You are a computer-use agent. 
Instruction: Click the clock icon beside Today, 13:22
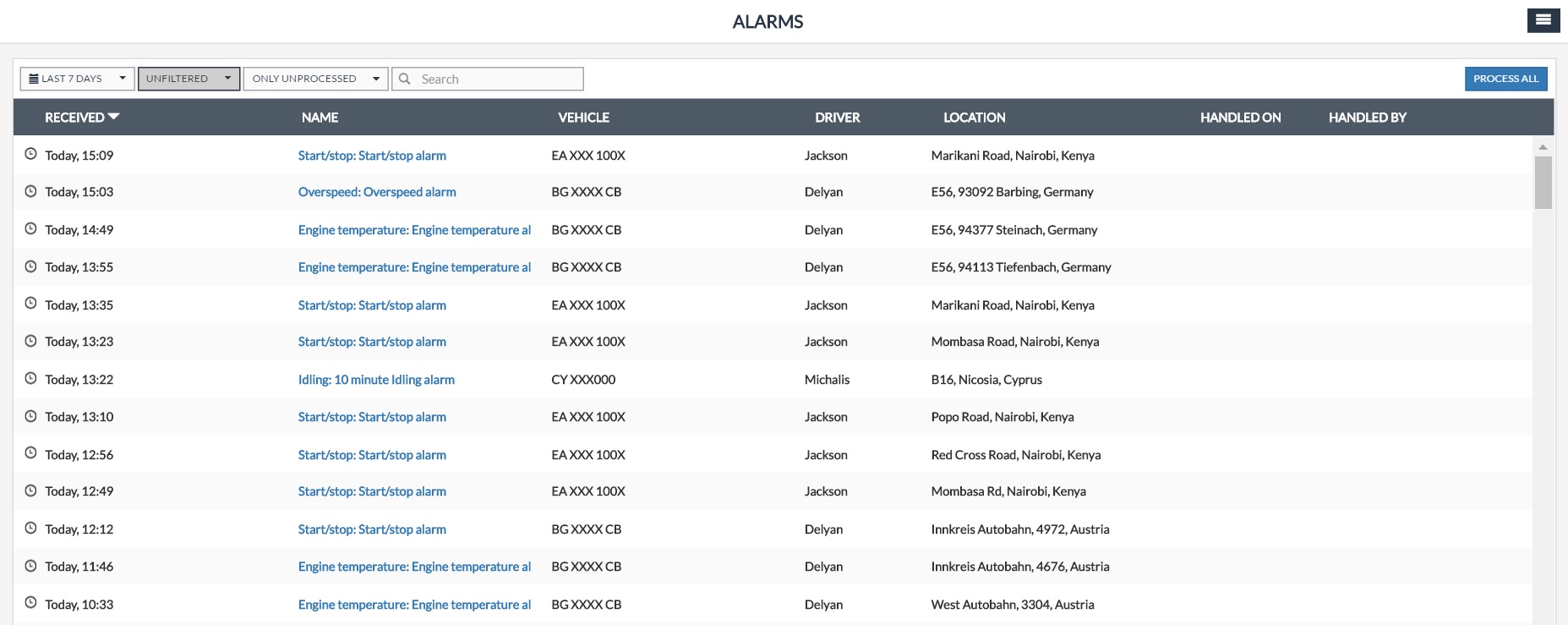(x=30, y=379)
